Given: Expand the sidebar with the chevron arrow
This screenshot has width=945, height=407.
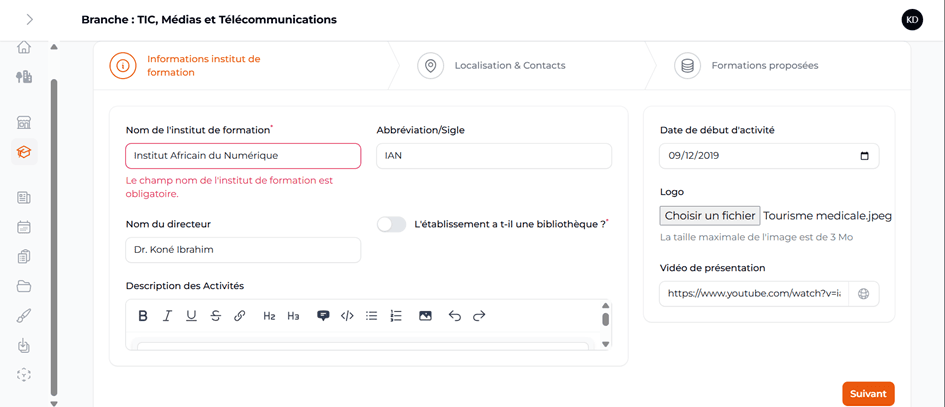Looking at the screenshot, I should 30,19.
